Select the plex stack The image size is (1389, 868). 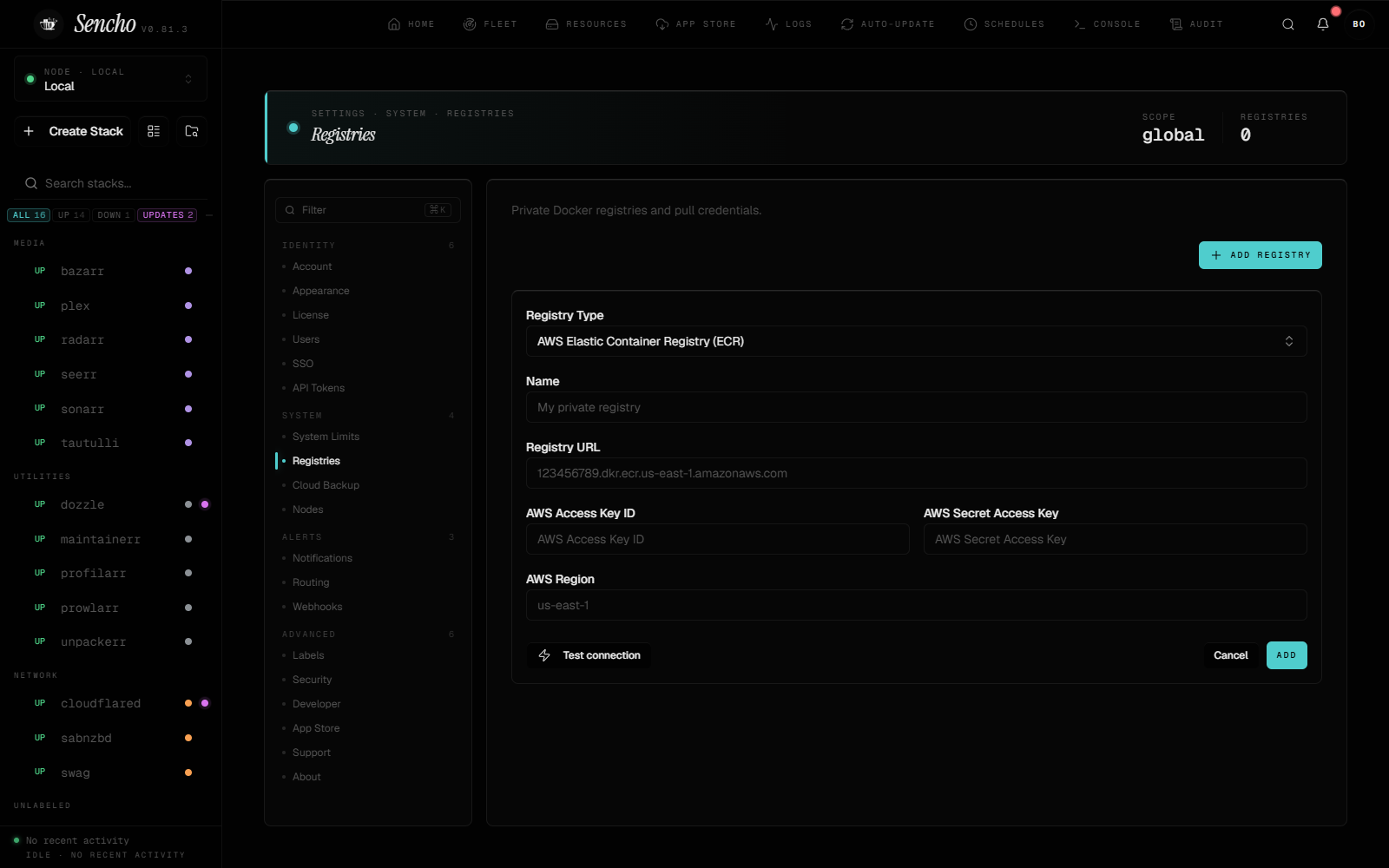point(110,306)
